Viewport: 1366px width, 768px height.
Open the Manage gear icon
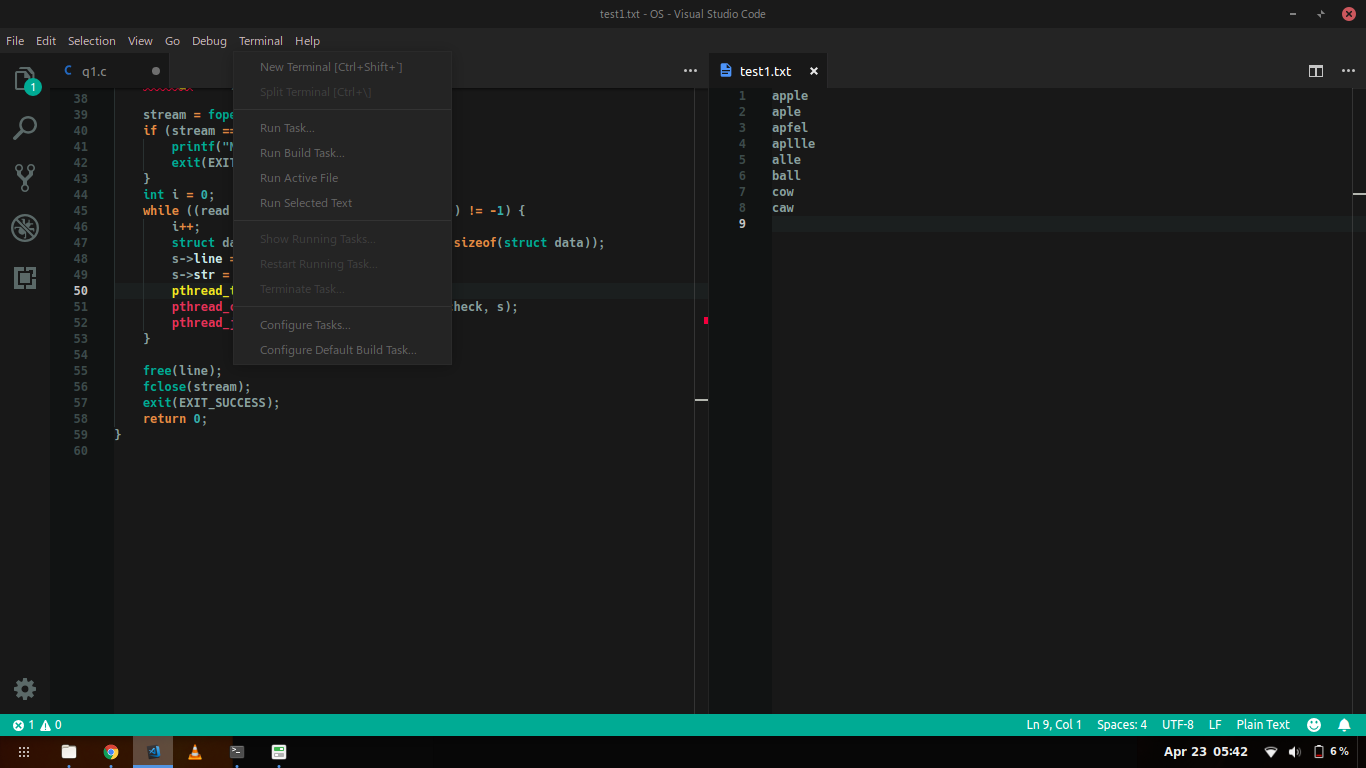[x=25, y=689]
